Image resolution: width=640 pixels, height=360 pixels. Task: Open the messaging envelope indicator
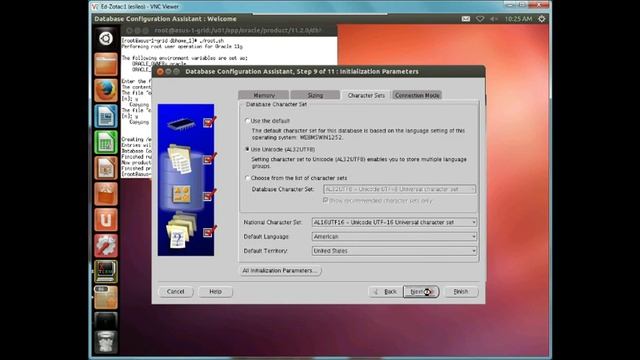click(466, 19)
